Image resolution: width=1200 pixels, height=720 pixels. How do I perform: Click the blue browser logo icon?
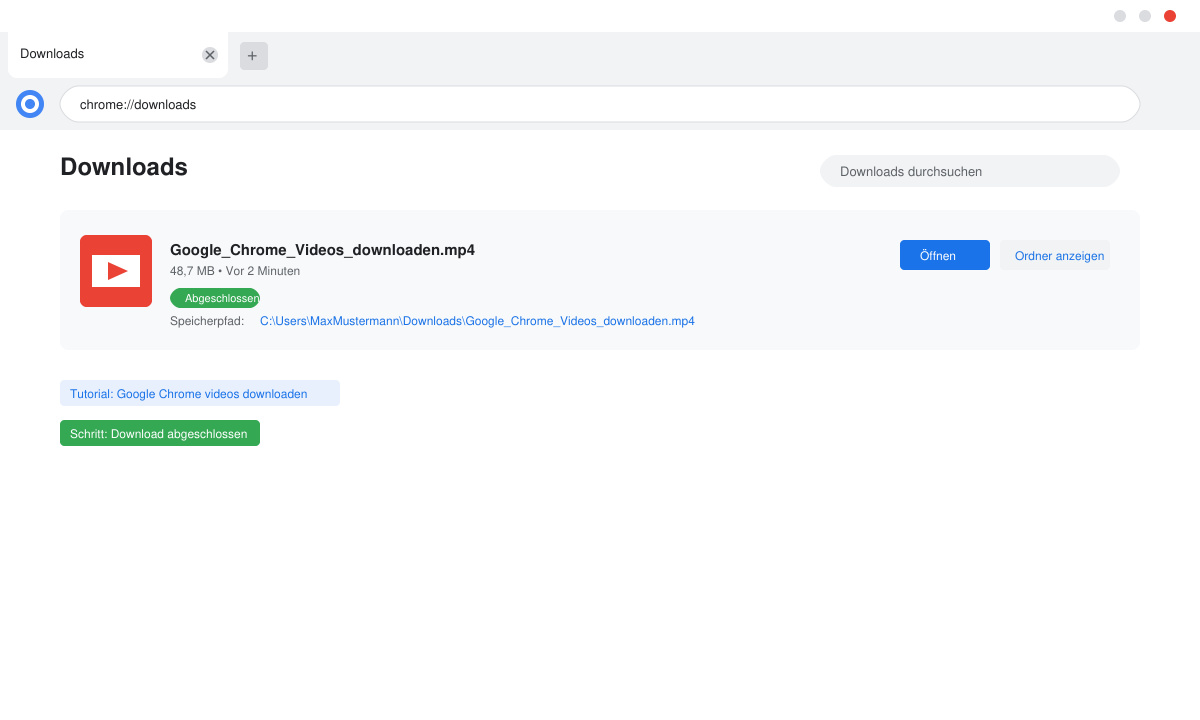click(x=30, y=104)
